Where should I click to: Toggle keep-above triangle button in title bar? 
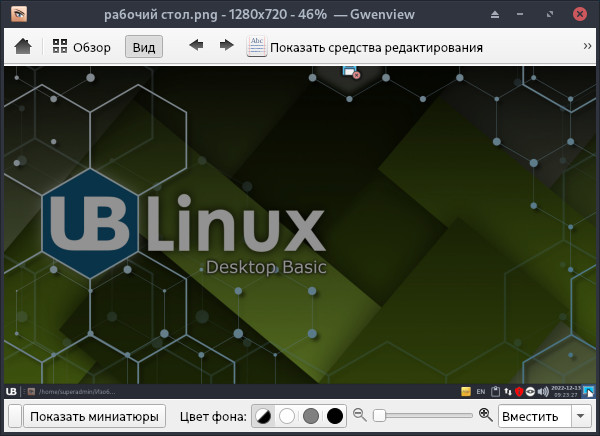pyautogui.click(x=495, y=15)
